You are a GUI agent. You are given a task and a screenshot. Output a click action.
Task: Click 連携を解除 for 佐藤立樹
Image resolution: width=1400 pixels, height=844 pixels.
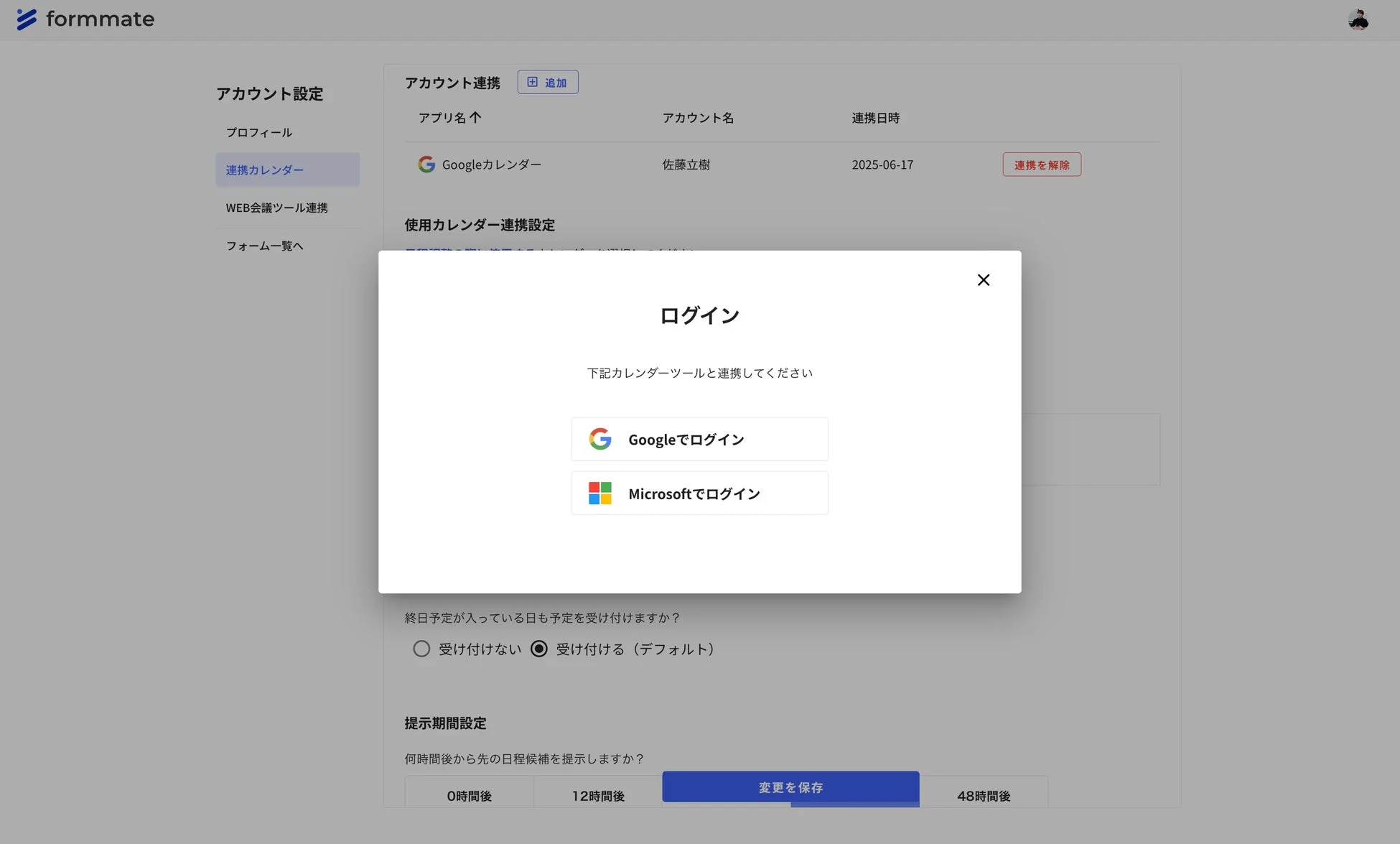pyautogui.click(x=1041, y=164)
